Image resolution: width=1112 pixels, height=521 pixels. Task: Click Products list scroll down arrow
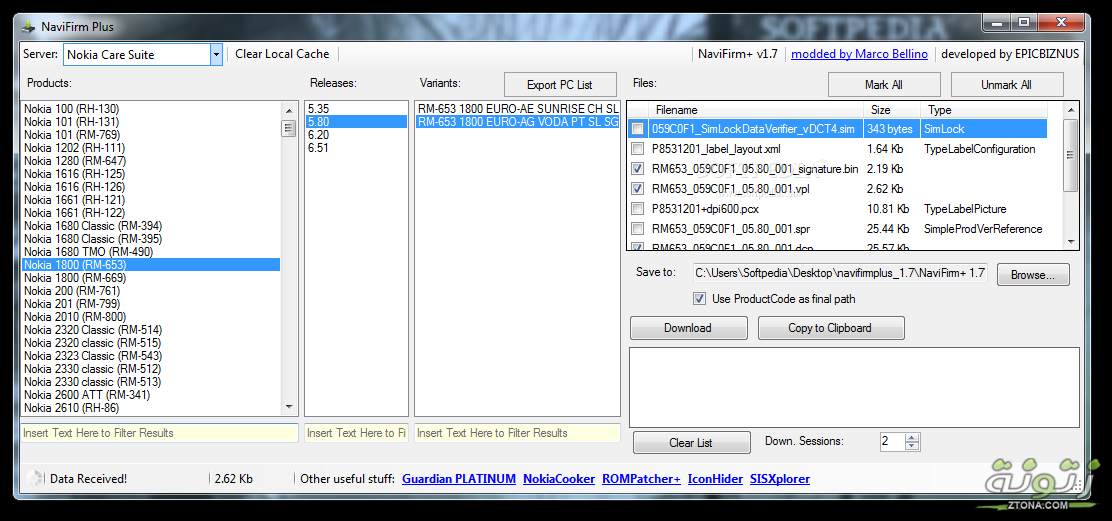coord(289,407)
